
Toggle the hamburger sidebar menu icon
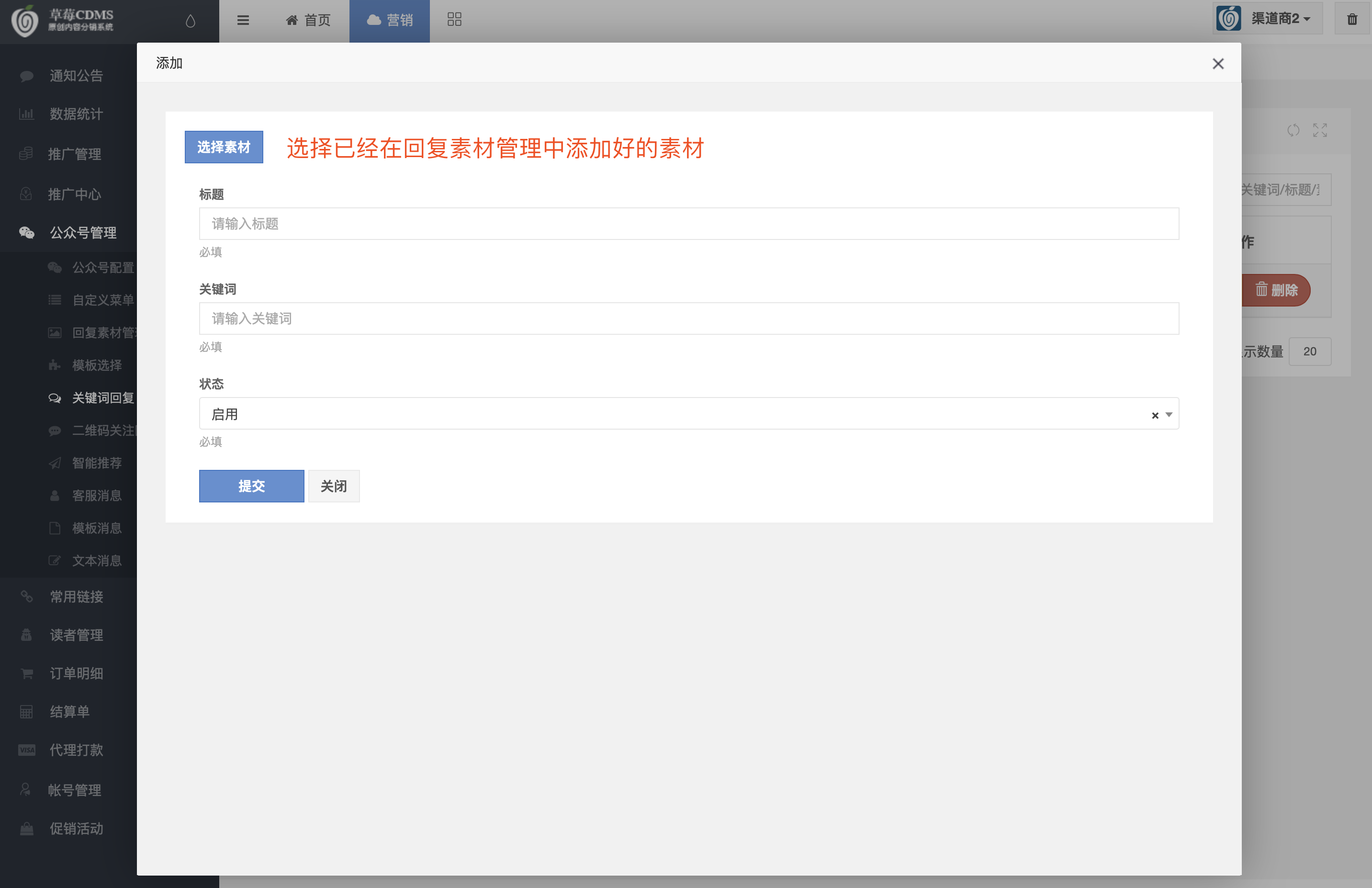coord(243,20)
